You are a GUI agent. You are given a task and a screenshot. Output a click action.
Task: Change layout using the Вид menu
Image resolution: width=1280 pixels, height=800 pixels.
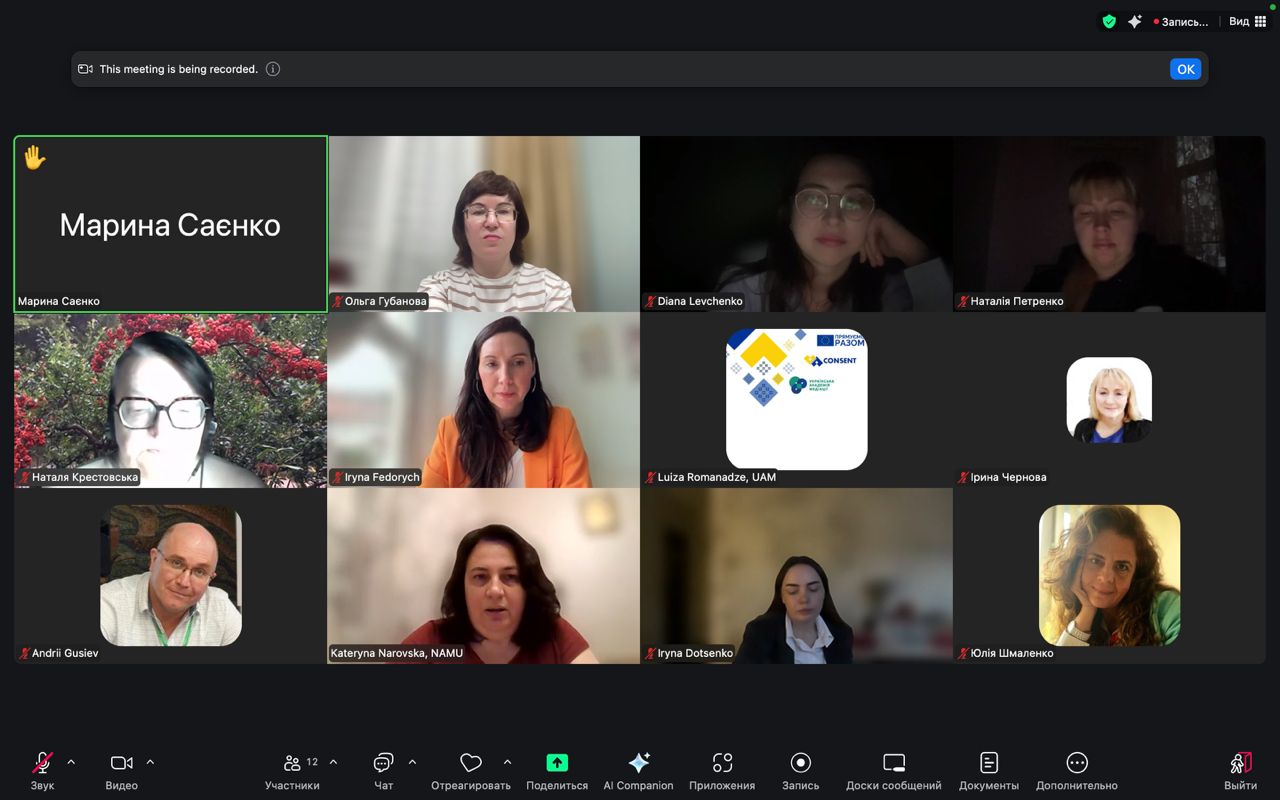click(x=1247, y=21)
